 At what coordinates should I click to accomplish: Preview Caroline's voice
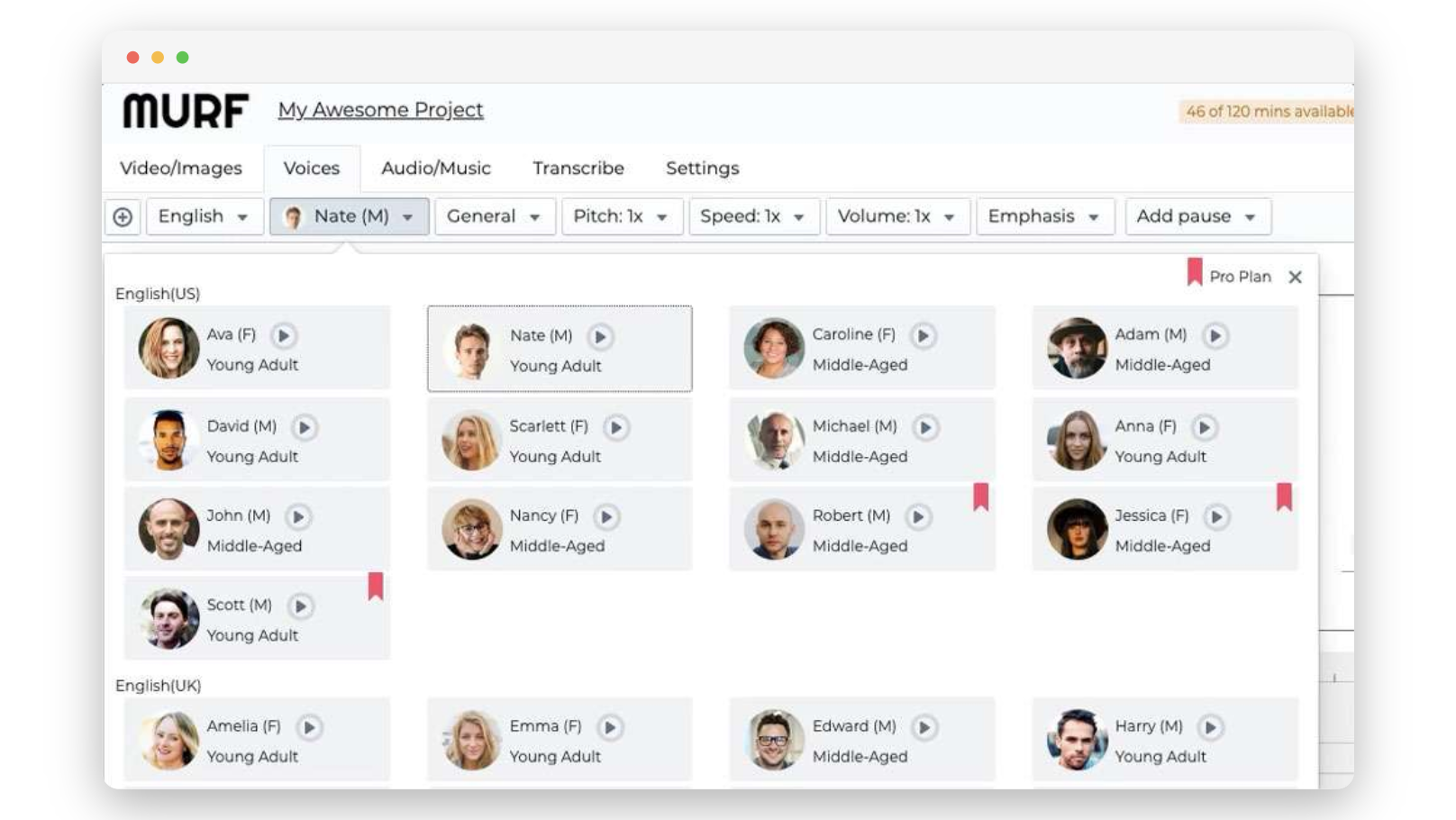[923, 334]
